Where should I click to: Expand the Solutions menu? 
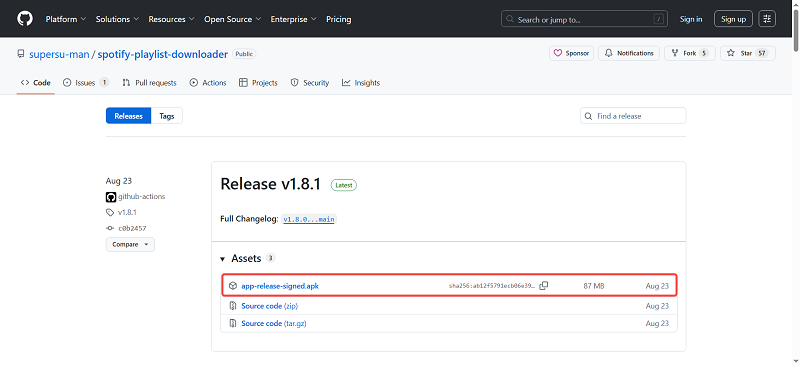coord(117,19)
